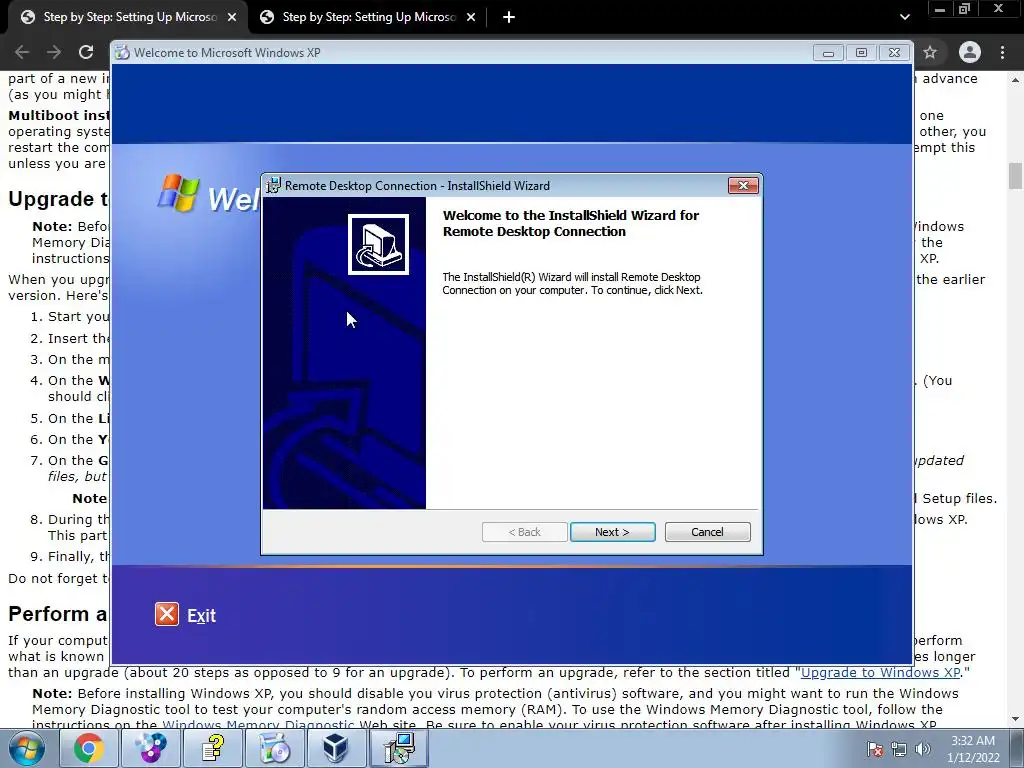Open the volume speaker tray icon
This screenshot has width=1024, height=768.
point(923,749)
